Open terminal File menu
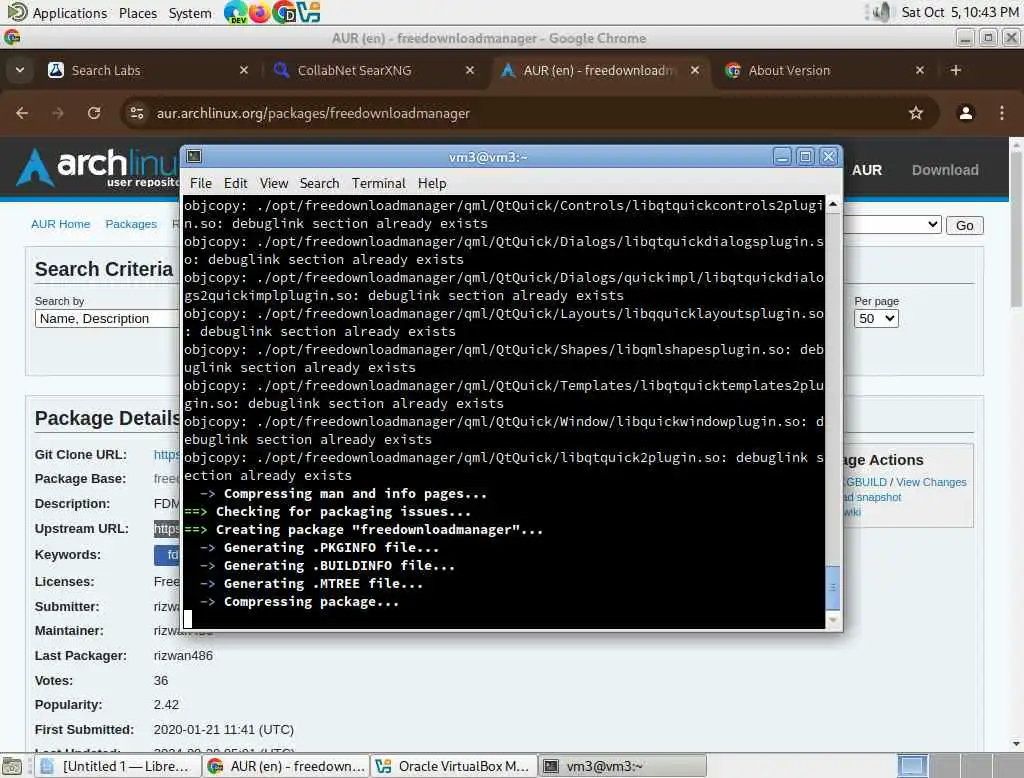 [200, 183]
